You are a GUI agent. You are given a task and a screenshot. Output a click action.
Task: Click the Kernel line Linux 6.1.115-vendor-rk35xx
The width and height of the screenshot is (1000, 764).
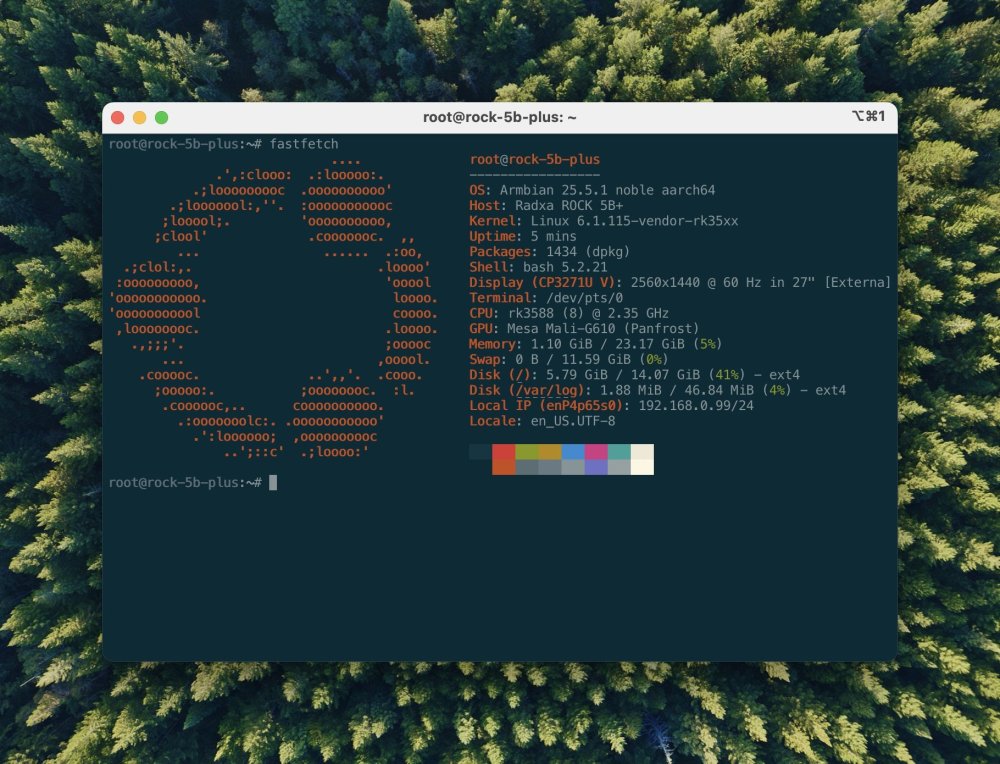603,221
